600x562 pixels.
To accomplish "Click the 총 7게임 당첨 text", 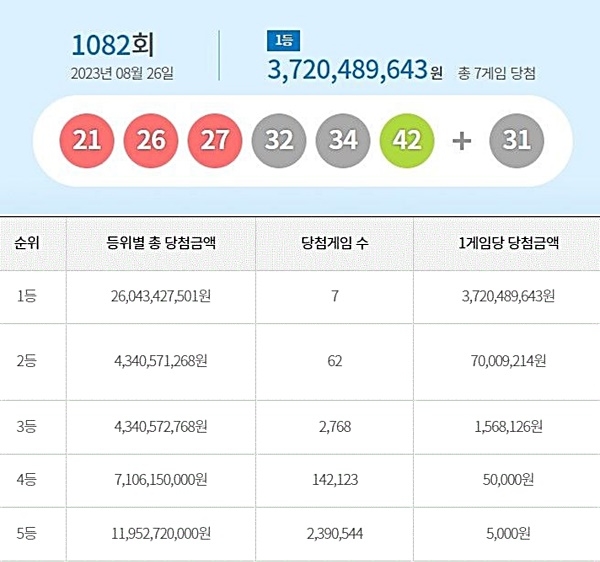I will tap(497, 73).
